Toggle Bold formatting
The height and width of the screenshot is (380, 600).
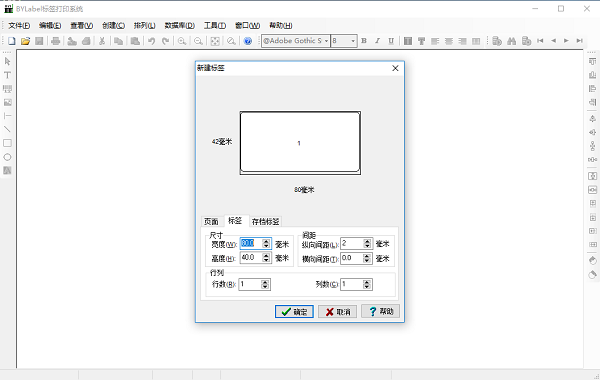[364, 41]
